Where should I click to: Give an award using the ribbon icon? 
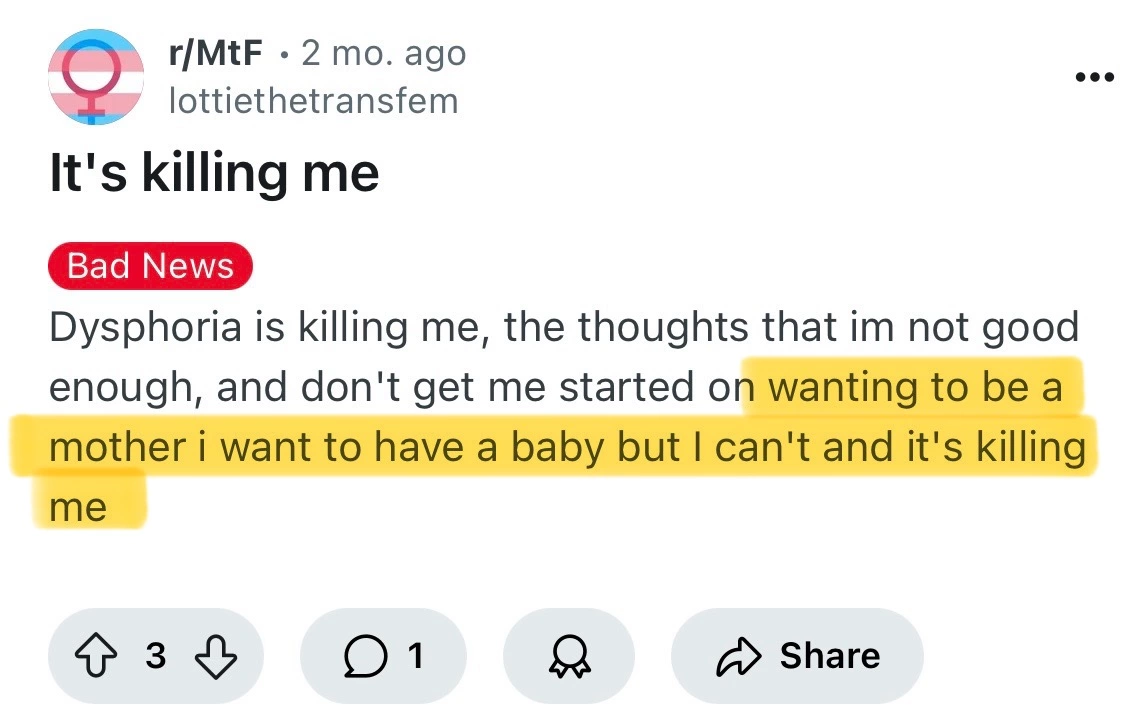[569, 656]
